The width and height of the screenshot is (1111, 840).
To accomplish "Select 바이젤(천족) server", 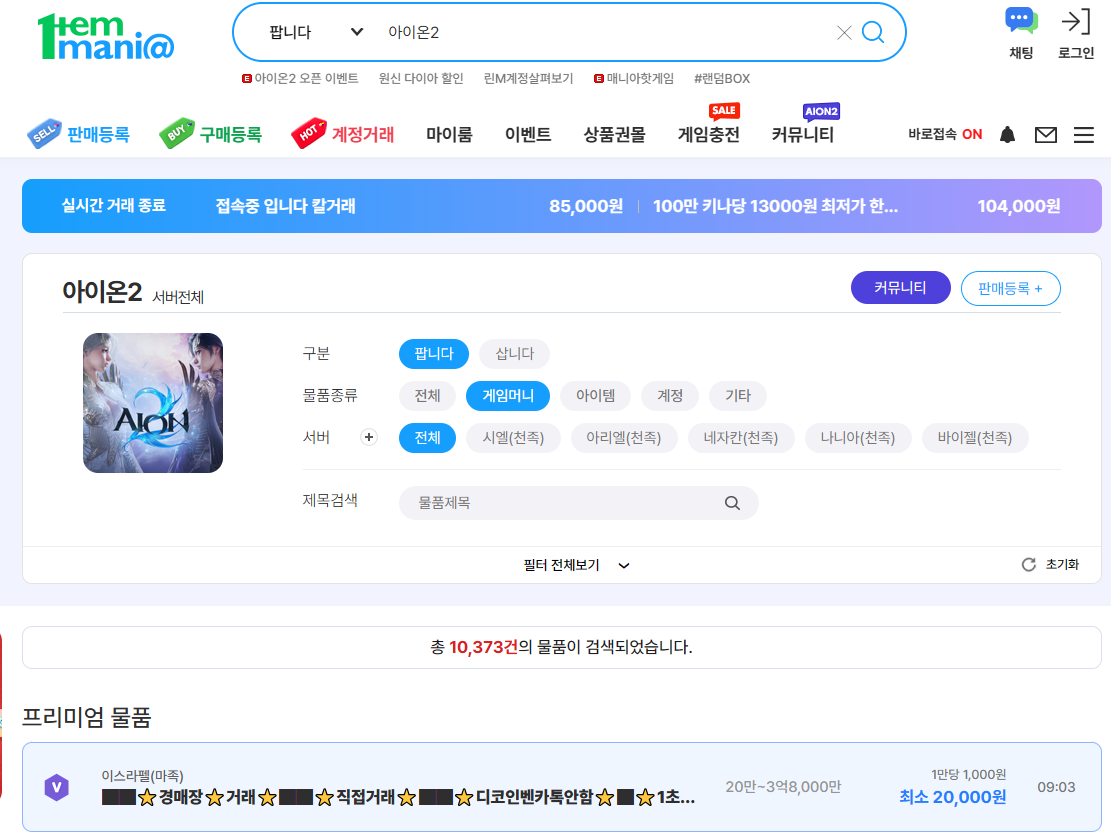I will click(974, 438).
